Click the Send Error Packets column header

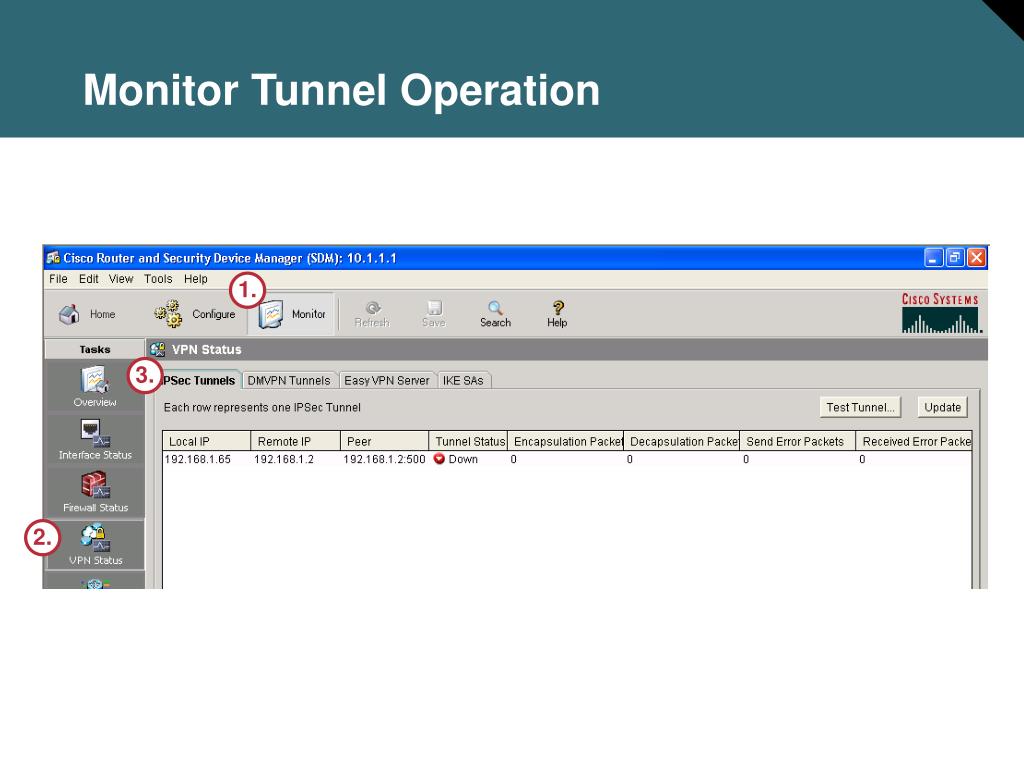tap(797, 441)
